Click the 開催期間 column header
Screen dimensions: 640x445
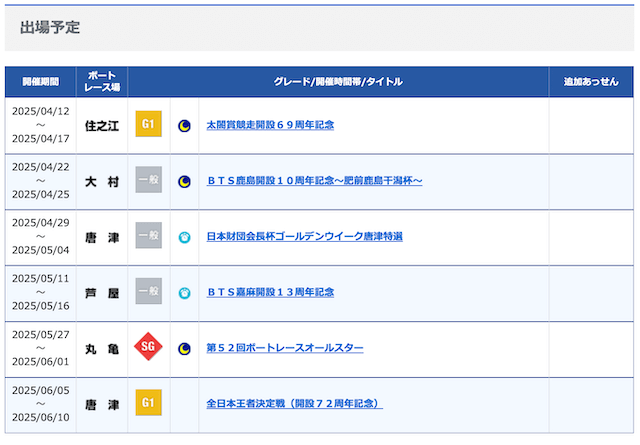40,82
